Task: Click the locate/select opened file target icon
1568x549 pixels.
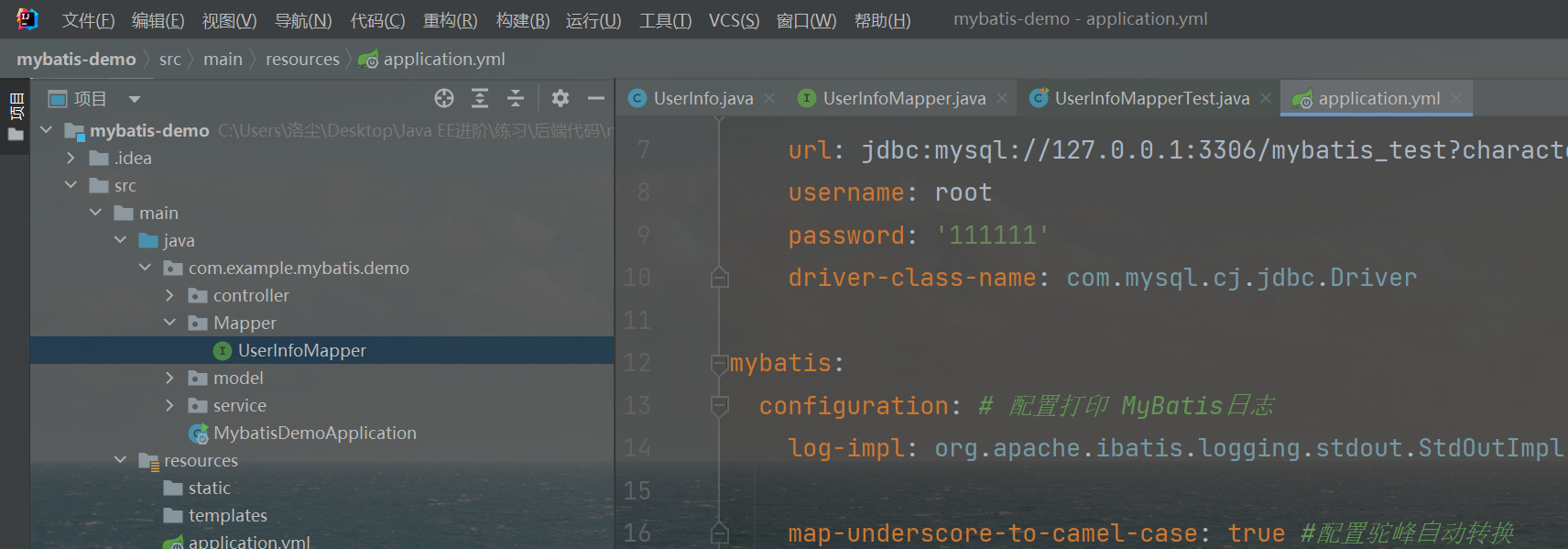Action: tap(444, 98)
